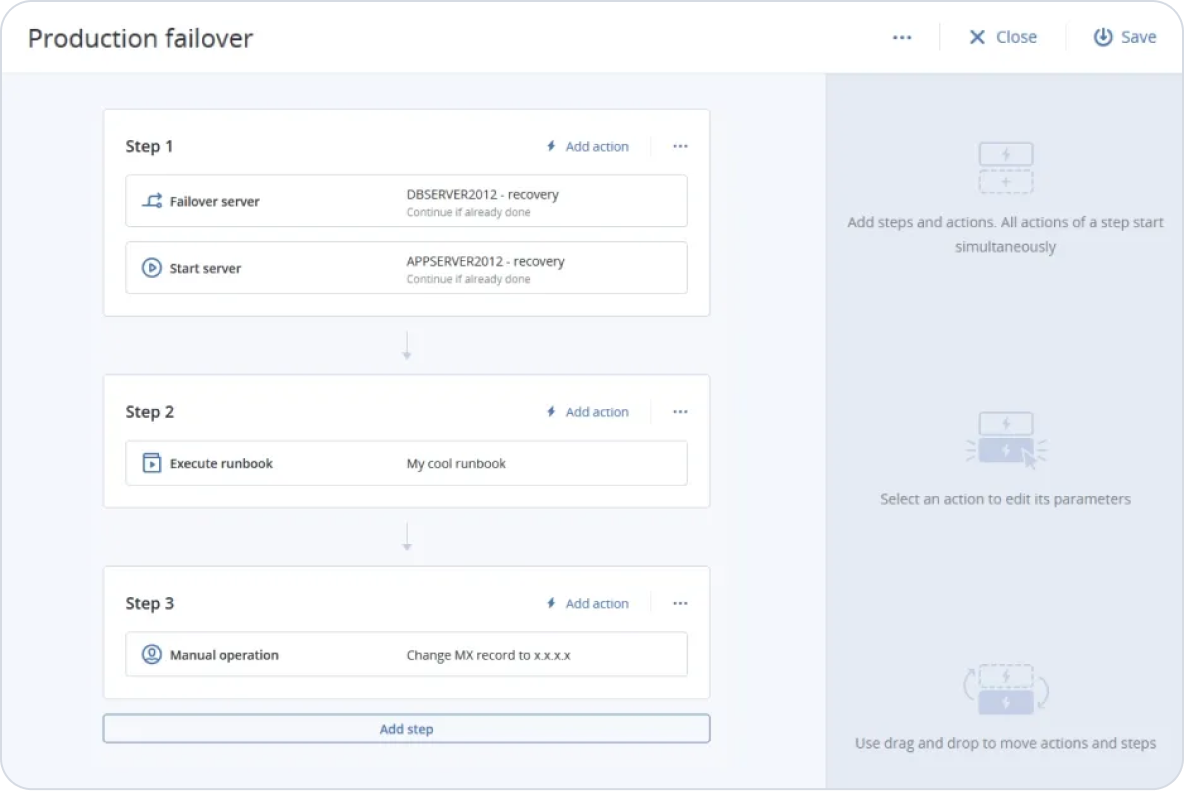Image resolution: width=1184 pixels, height=791 pixels.
Task: Click the Execute runbook icon
Action: (x=151, y=463)
